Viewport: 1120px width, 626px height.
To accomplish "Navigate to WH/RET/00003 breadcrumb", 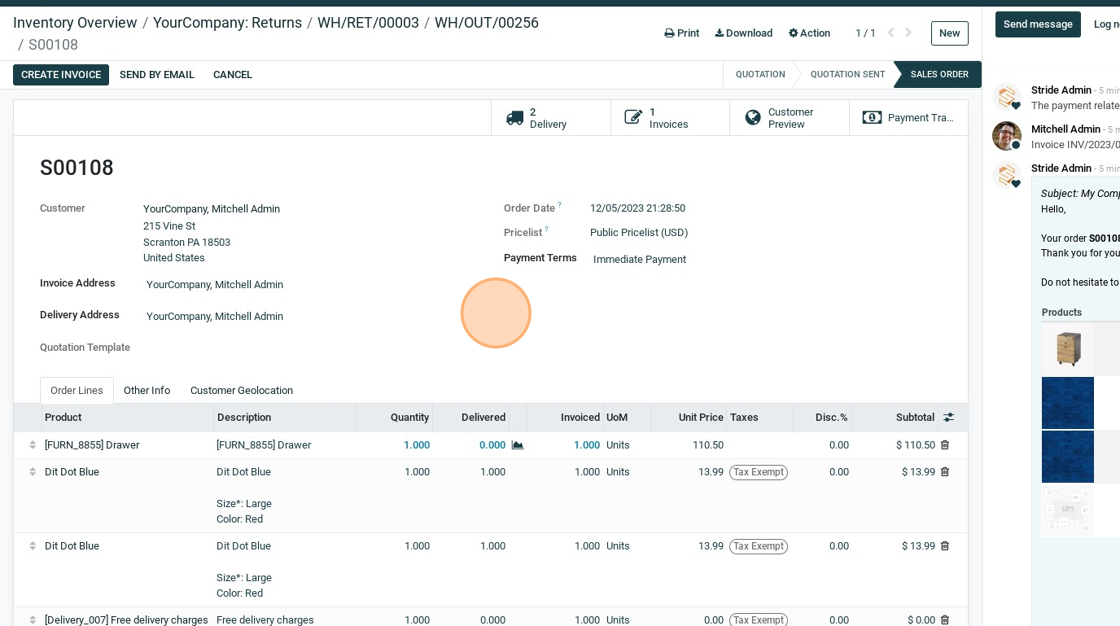I will click(x=368, y=22).
